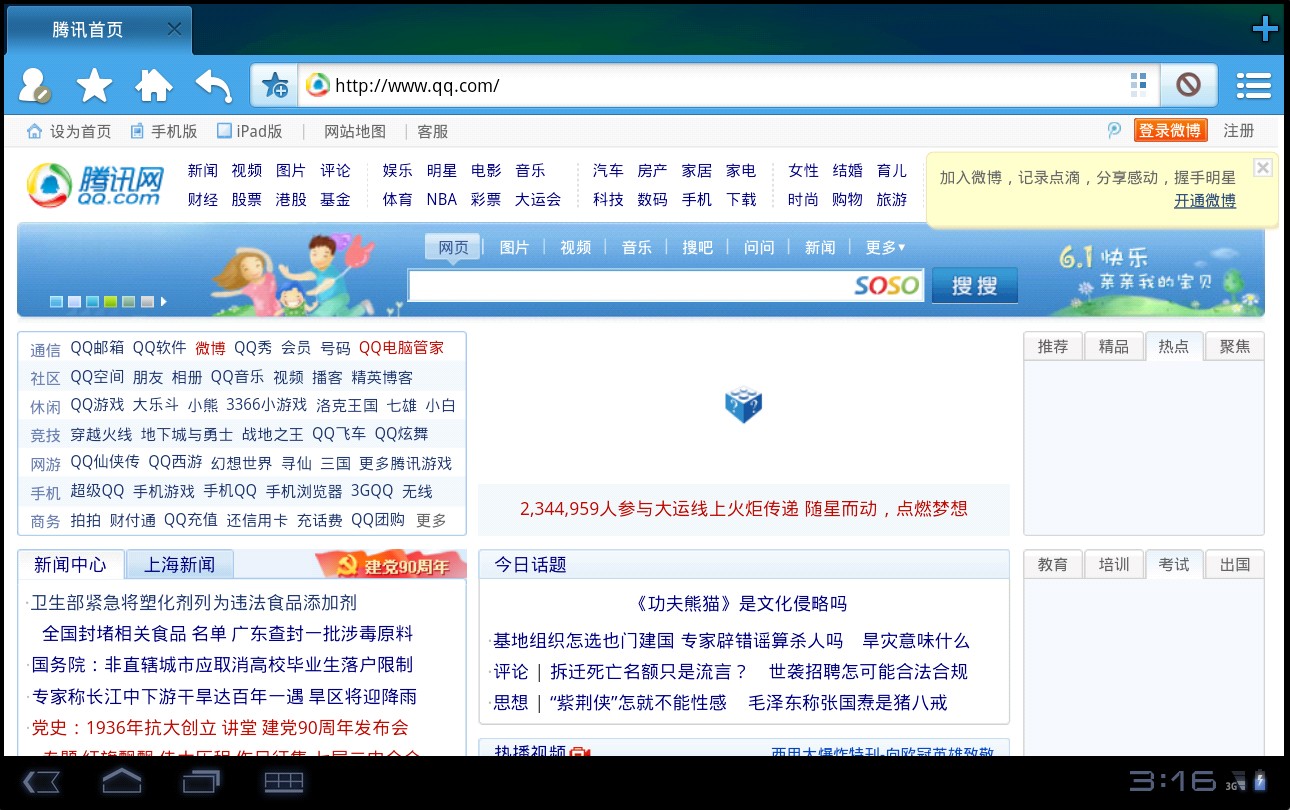This screenshot has width=1290, height=810.
Task: Select 推荐 tab in right panel
Action: (1053, 346)
